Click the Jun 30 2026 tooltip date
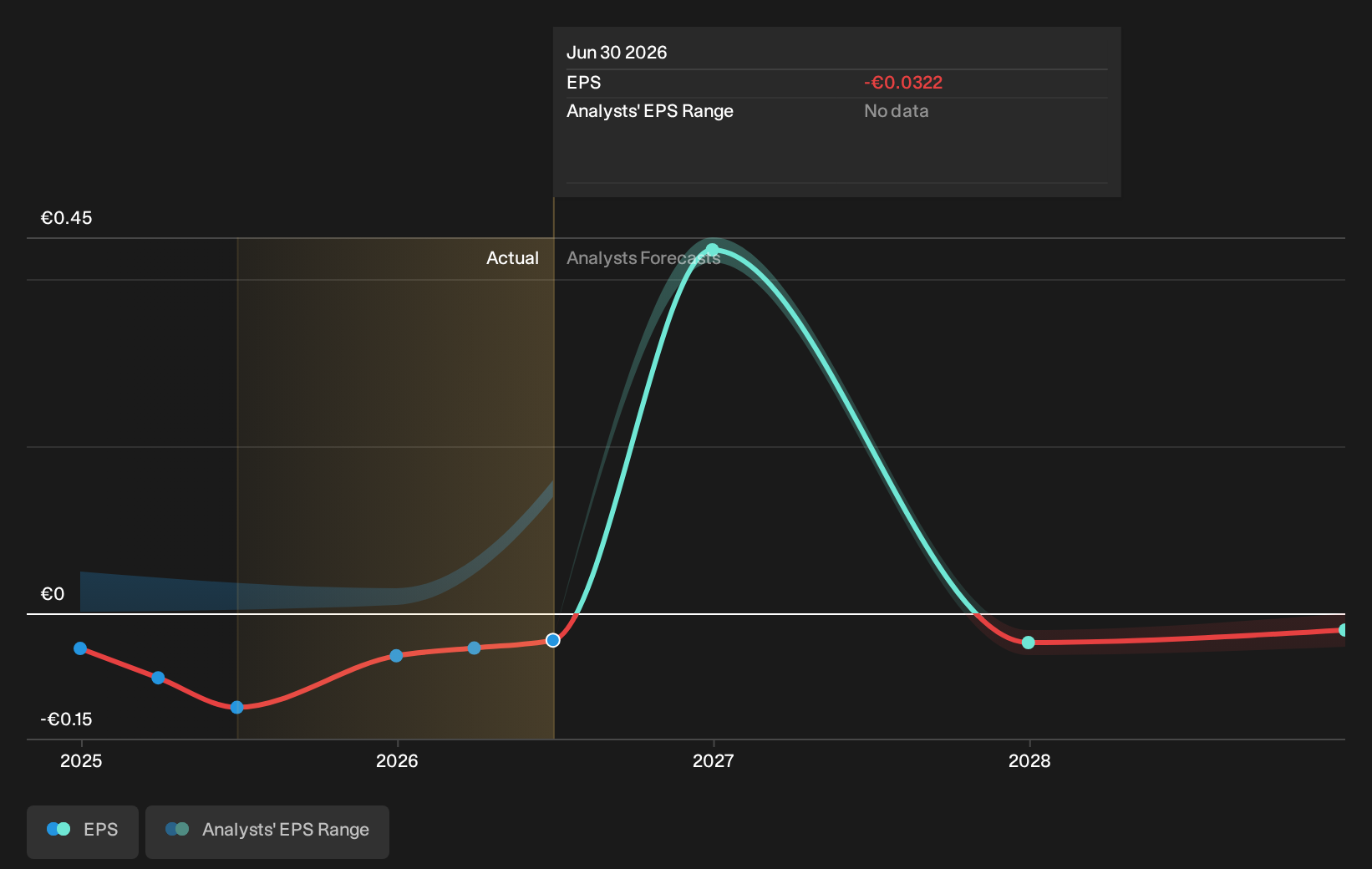 (x=617, y=53)
